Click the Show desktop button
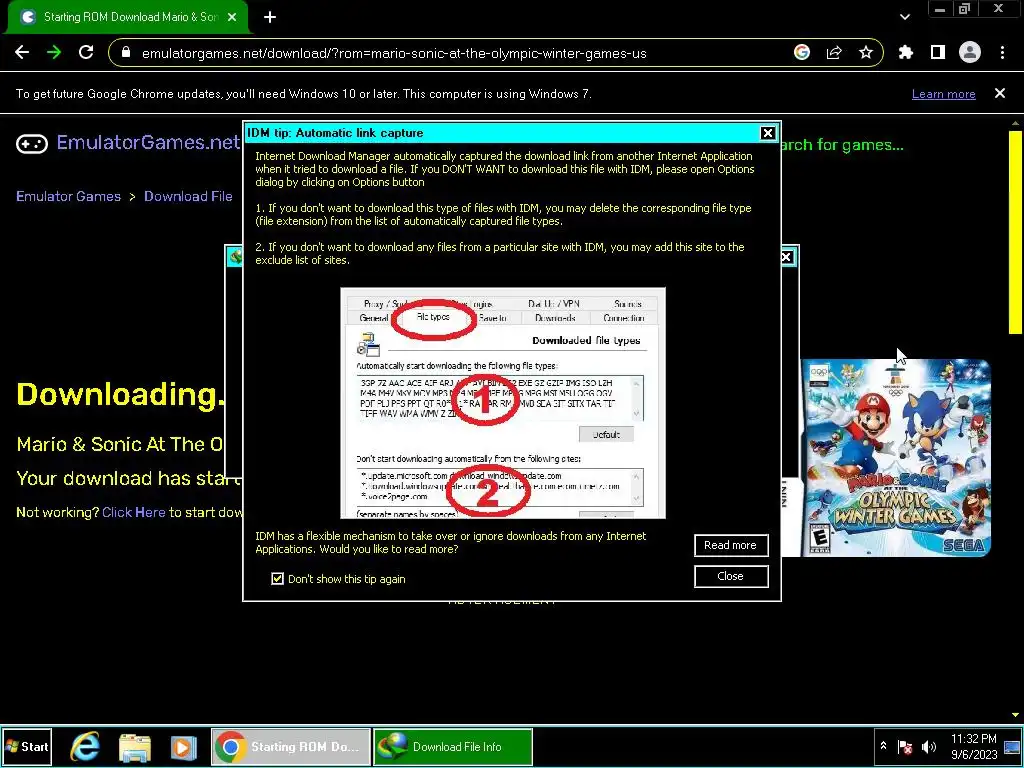Image resolution: width=1024 pixels, height=768 pixels. coord(1013,746)
